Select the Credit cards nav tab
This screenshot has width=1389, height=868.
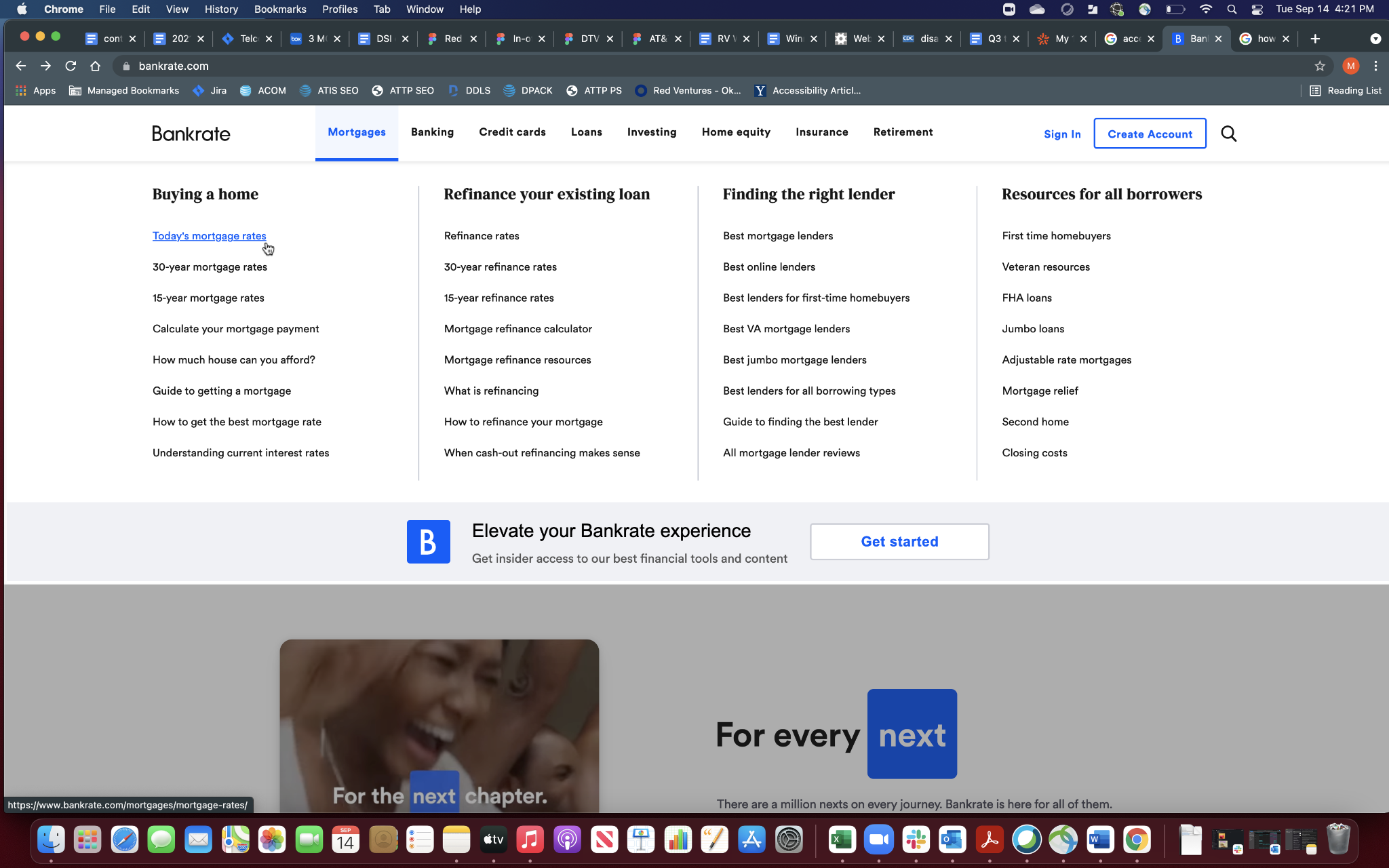[x=512, y=132]
